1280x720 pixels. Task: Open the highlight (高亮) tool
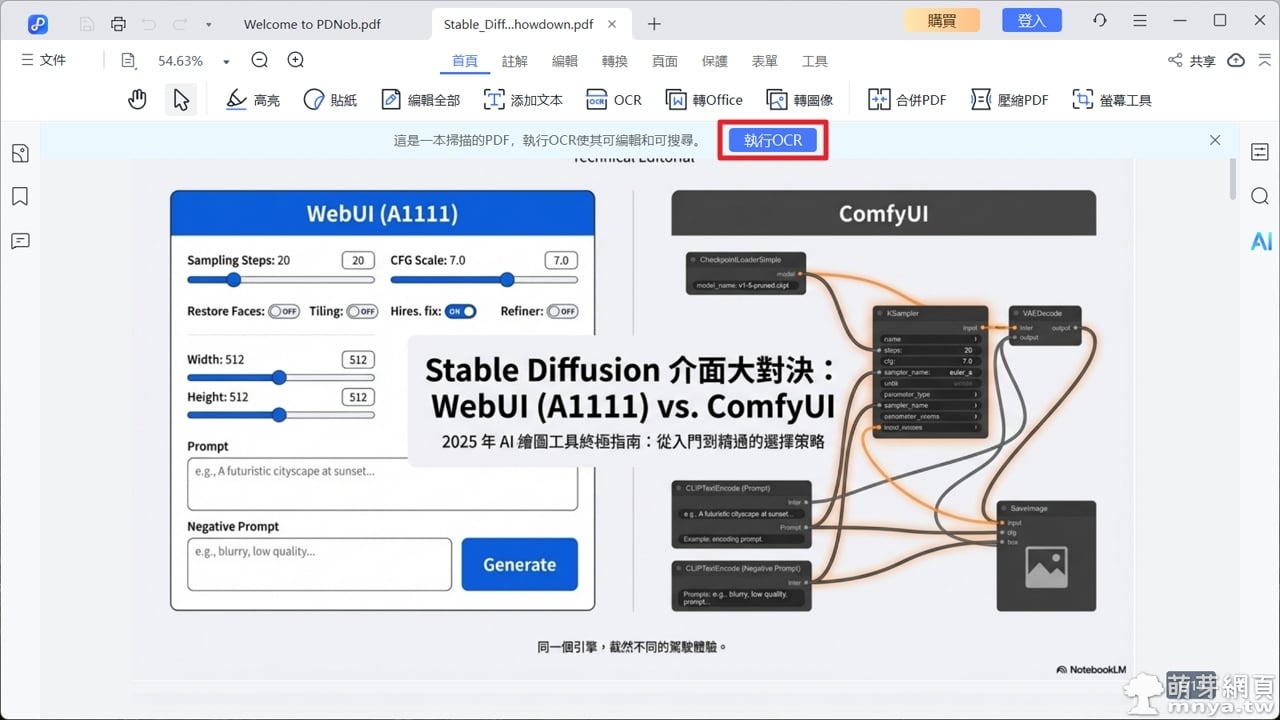click(x=253, y=100)
